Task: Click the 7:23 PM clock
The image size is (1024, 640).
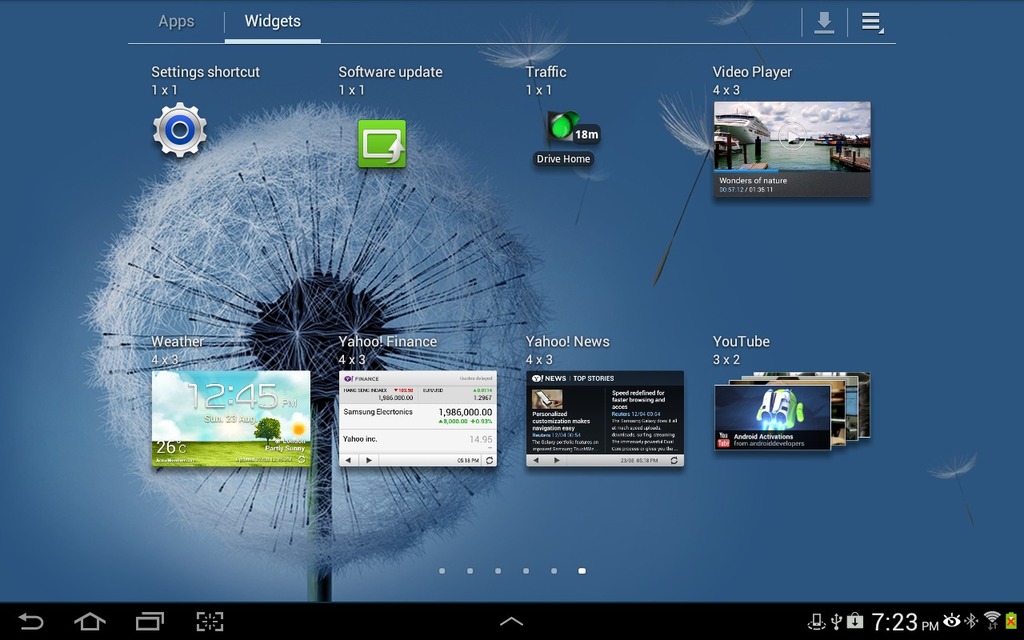Action: tap(905, 622)
